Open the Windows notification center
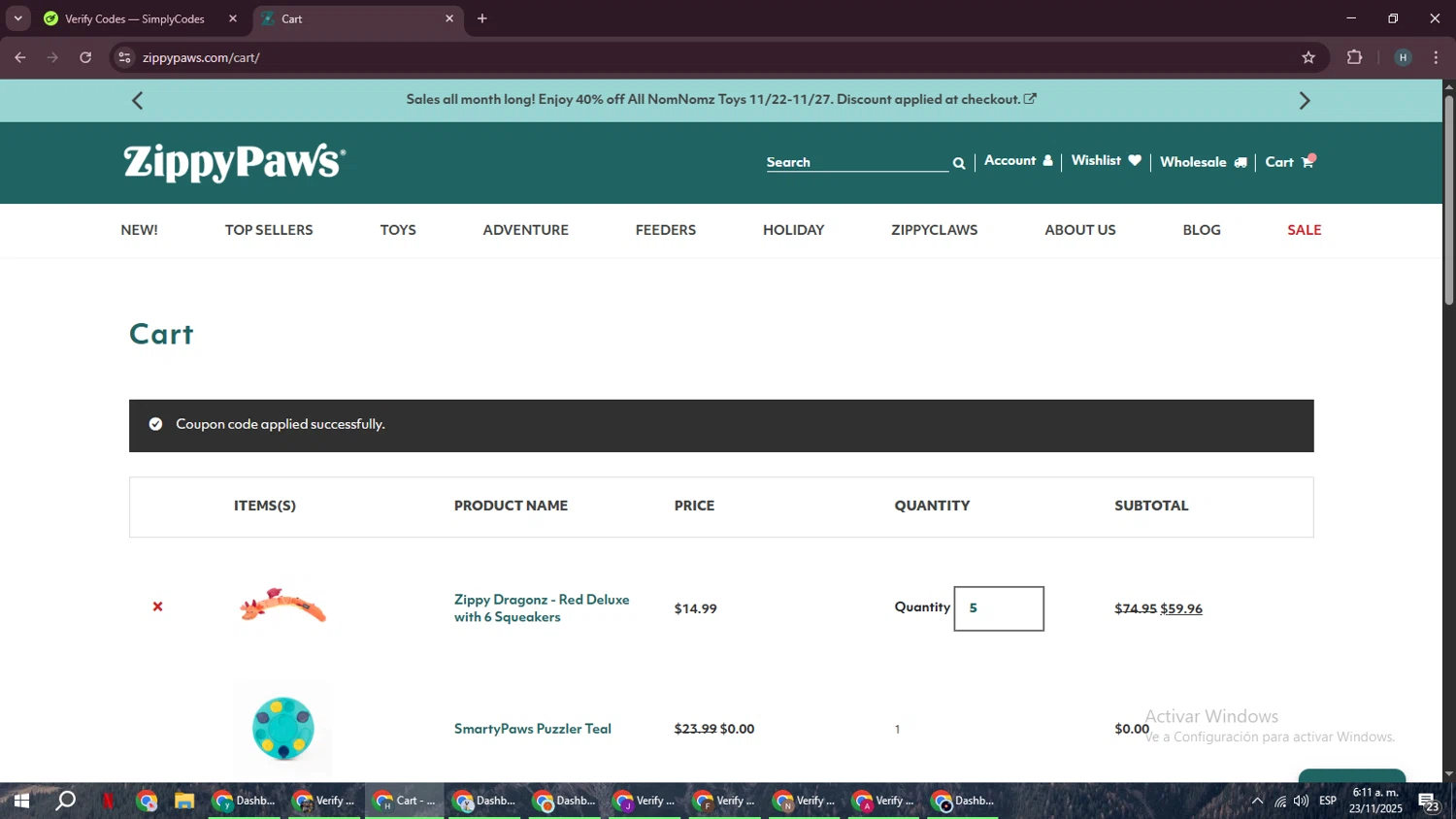Screen dimensions: 1456x819 point(1429,802)
